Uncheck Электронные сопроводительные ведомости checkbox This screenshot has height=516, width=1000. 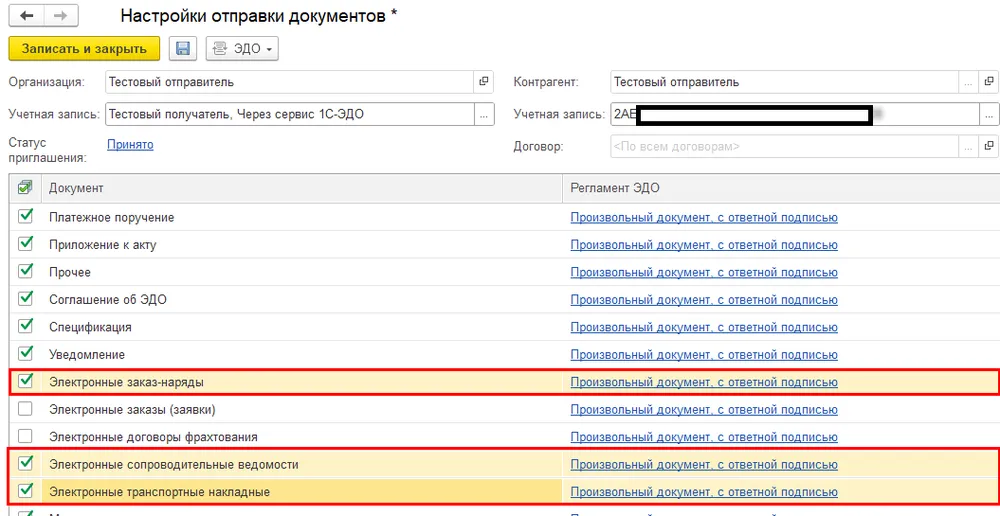[x=26, y=463]
